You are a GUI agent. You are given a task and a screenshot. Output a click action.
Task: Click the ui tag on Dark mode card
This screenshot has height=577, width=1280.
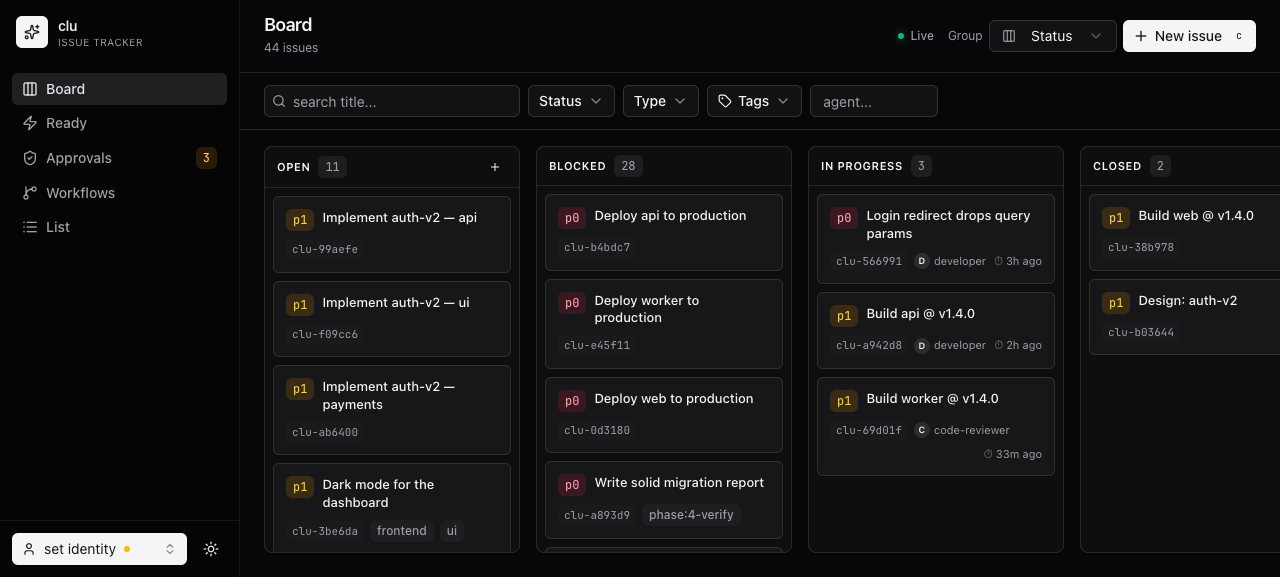pos(452,531)
